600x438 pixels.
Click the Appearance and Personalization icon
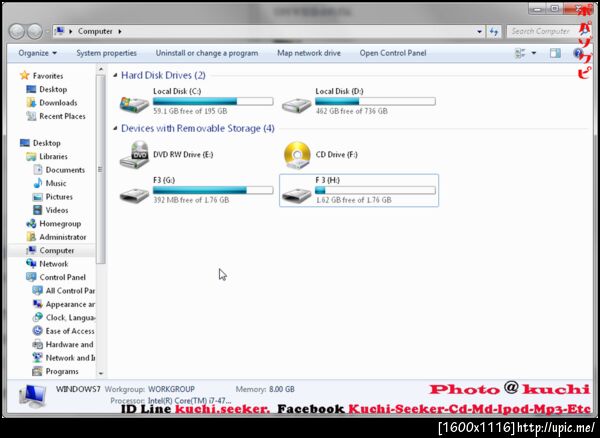pyautogui.click(x=38, y=304)
